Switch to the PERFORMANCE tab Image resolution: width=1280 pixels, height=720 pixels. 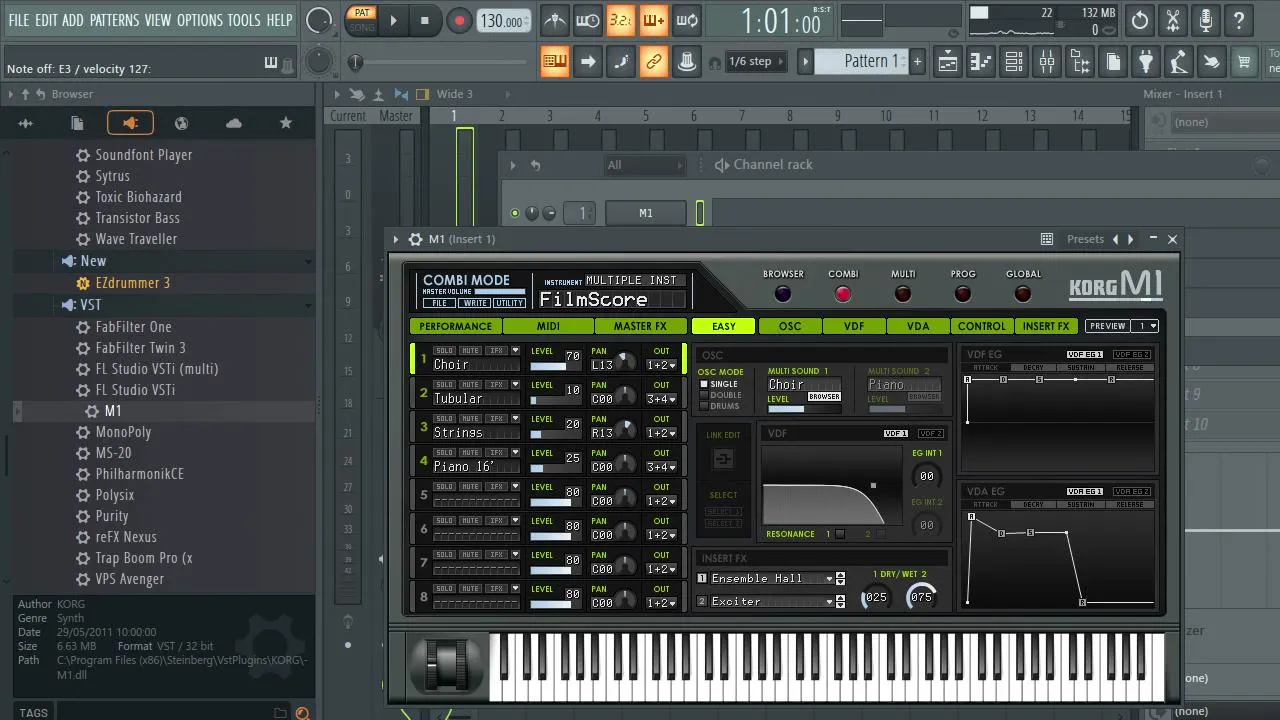point(455,326)
